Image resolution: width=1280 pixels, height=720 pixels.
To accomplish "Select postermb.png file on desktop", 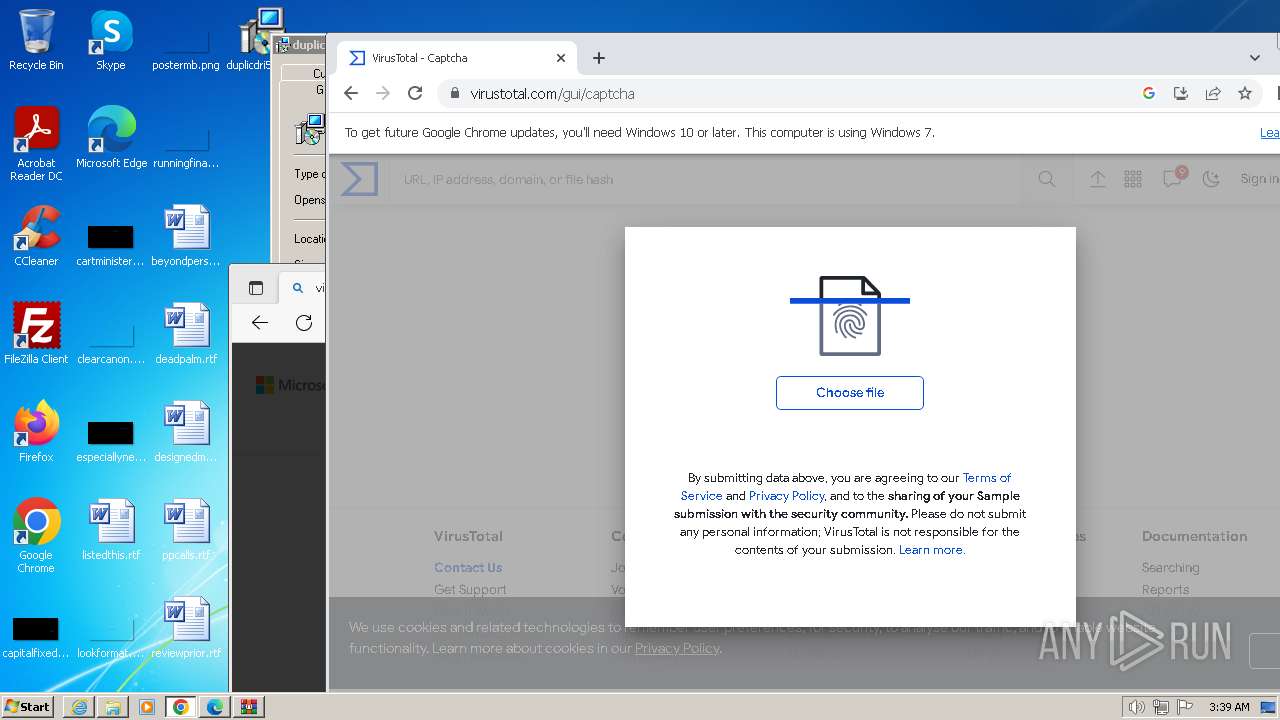I will pos(186,47).
